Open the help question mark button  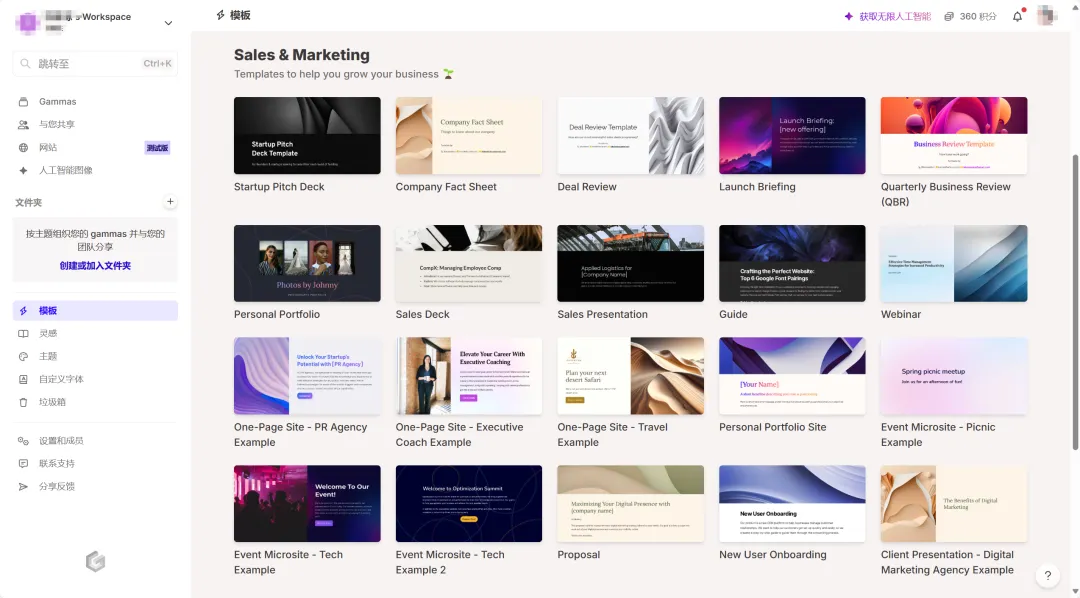tap(1047, 576)
